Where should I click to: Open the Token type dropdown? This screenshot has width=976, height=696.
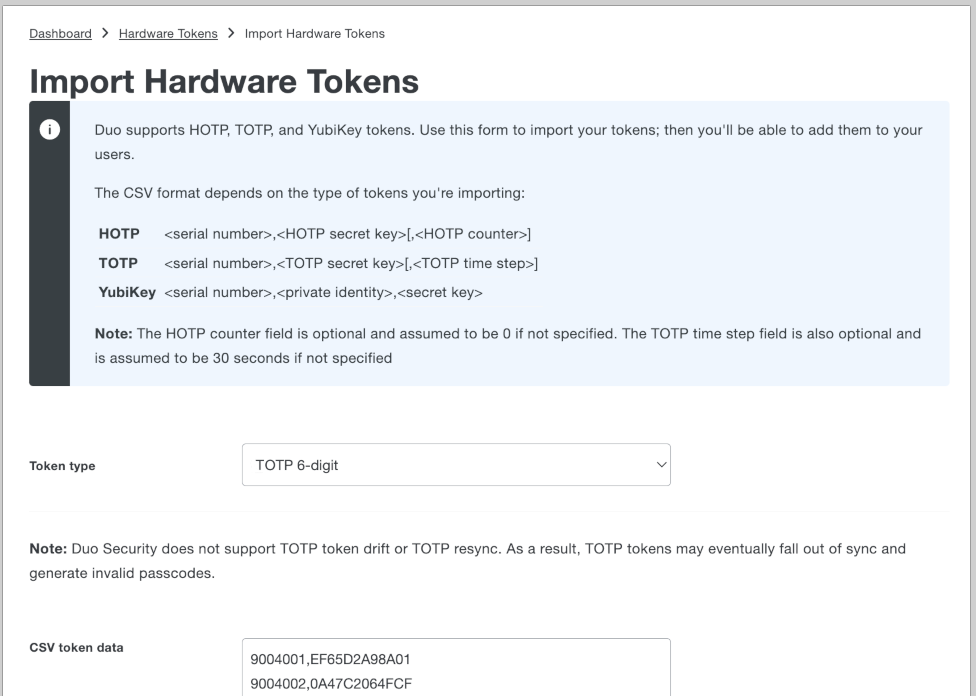tap(456, 465)
